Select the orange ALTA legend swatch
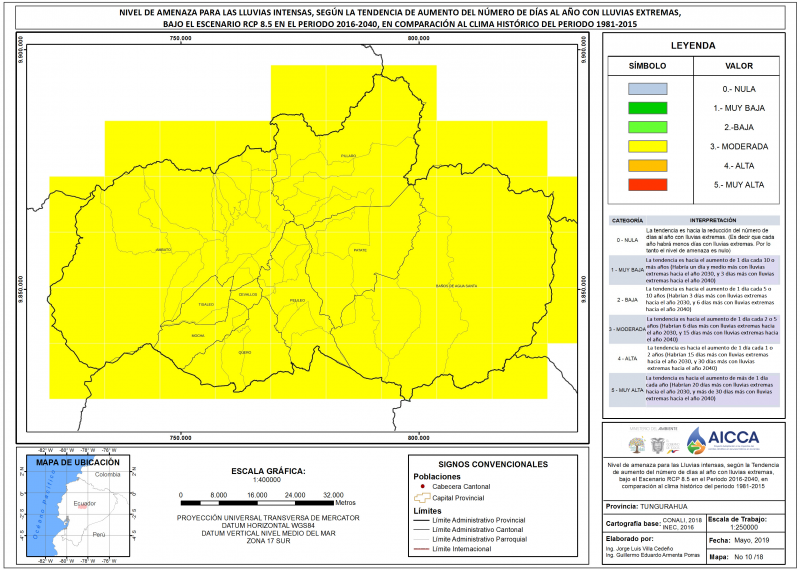800x570 pixels. pyautogui.click(x=647, y=166)
